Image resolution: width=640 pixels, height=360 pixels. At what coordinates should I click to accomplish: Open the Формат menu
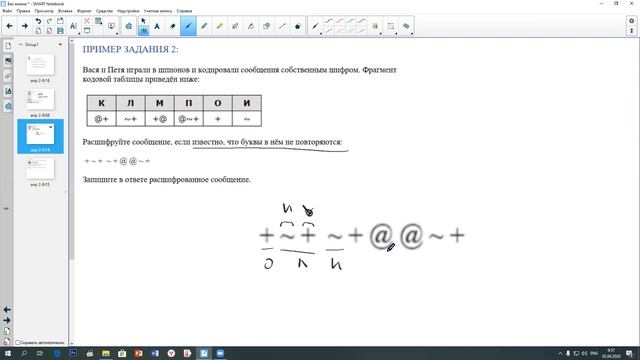pyautogui.click(x=84, y=11)
